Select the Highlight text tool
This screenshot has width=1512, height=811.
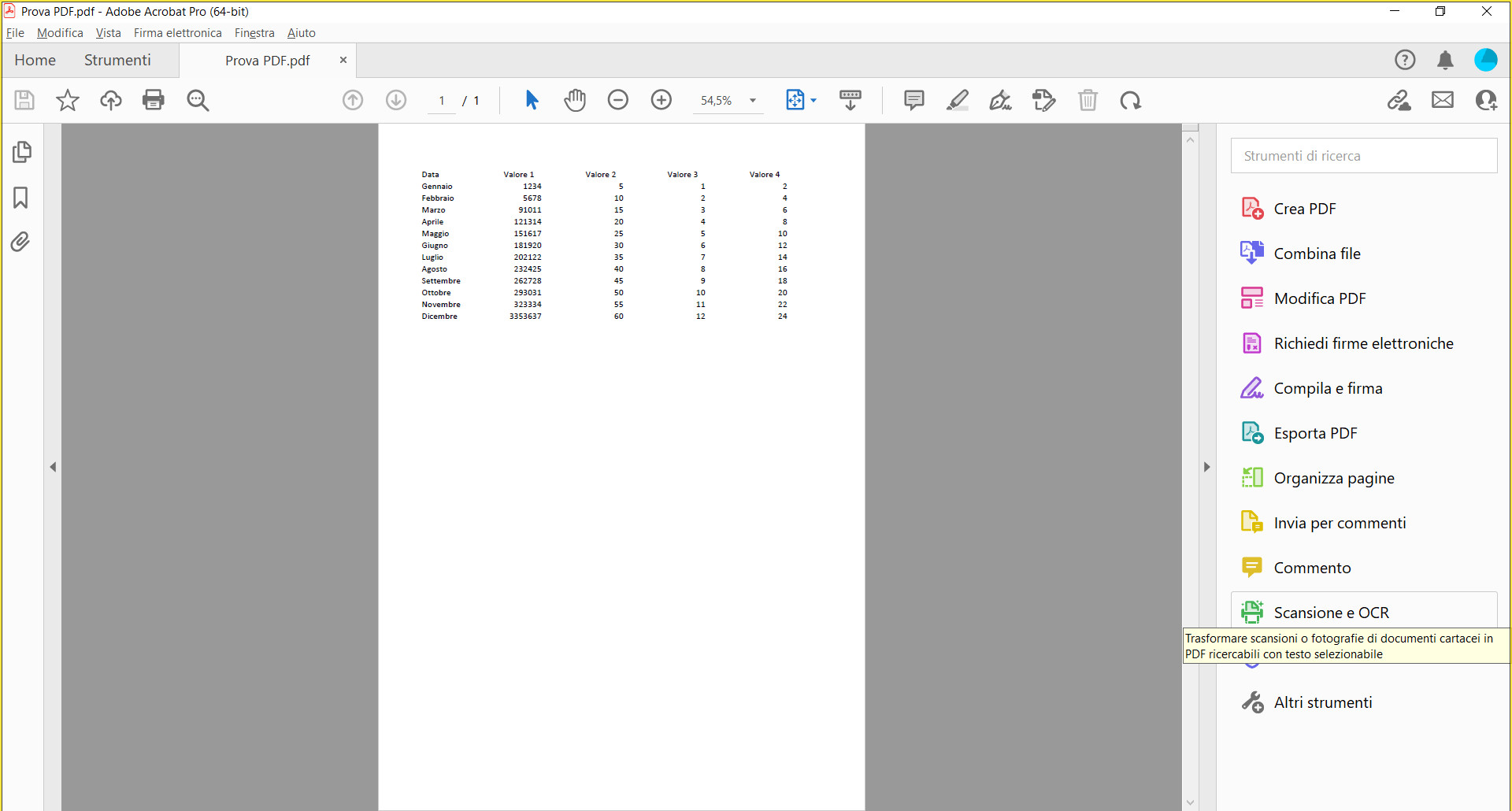[x=958, y=100]
